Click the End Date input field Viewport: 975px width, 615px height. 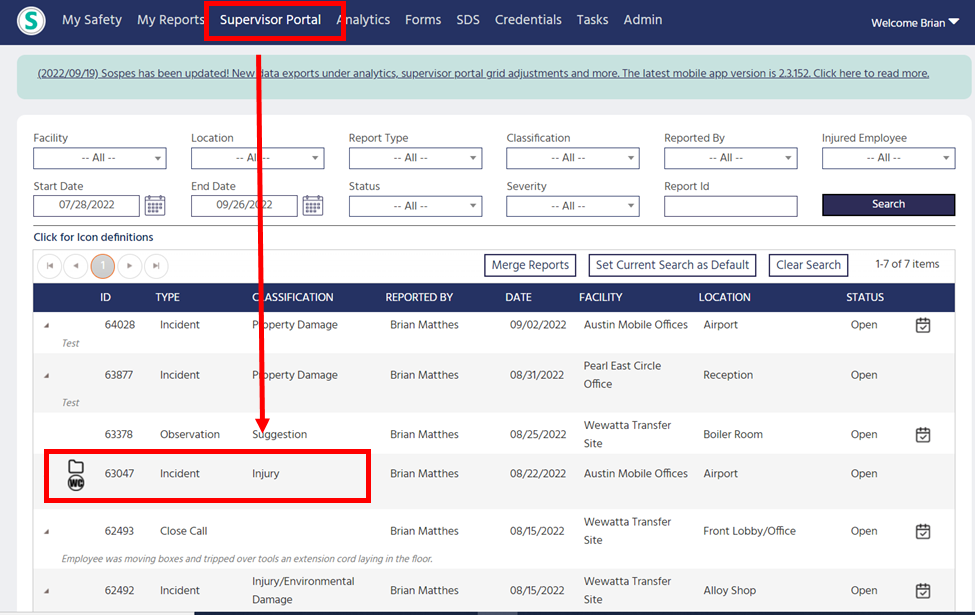coord(244,205)
